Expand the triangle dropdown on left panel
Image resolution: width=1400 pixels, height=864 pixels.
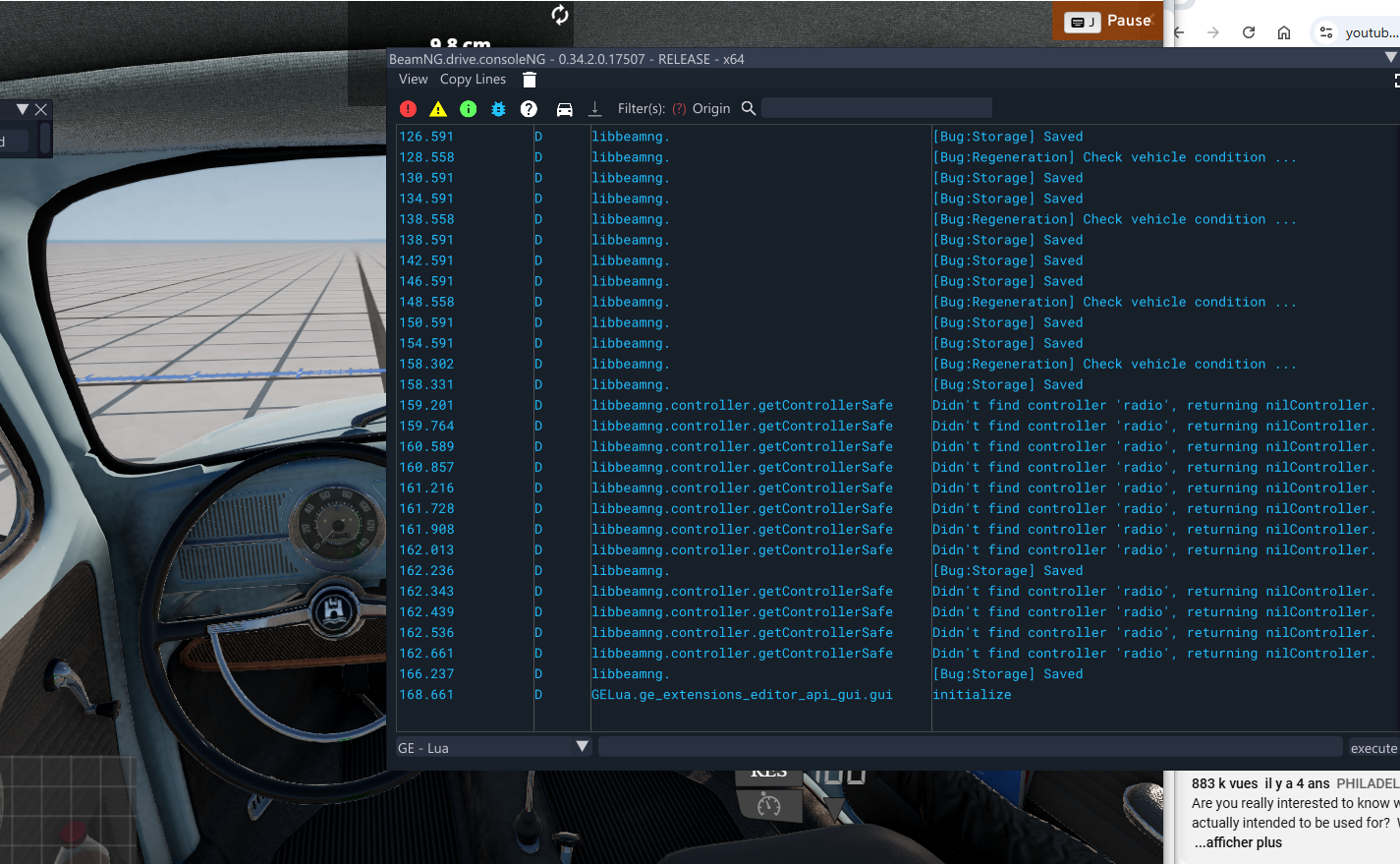point(23,109)
